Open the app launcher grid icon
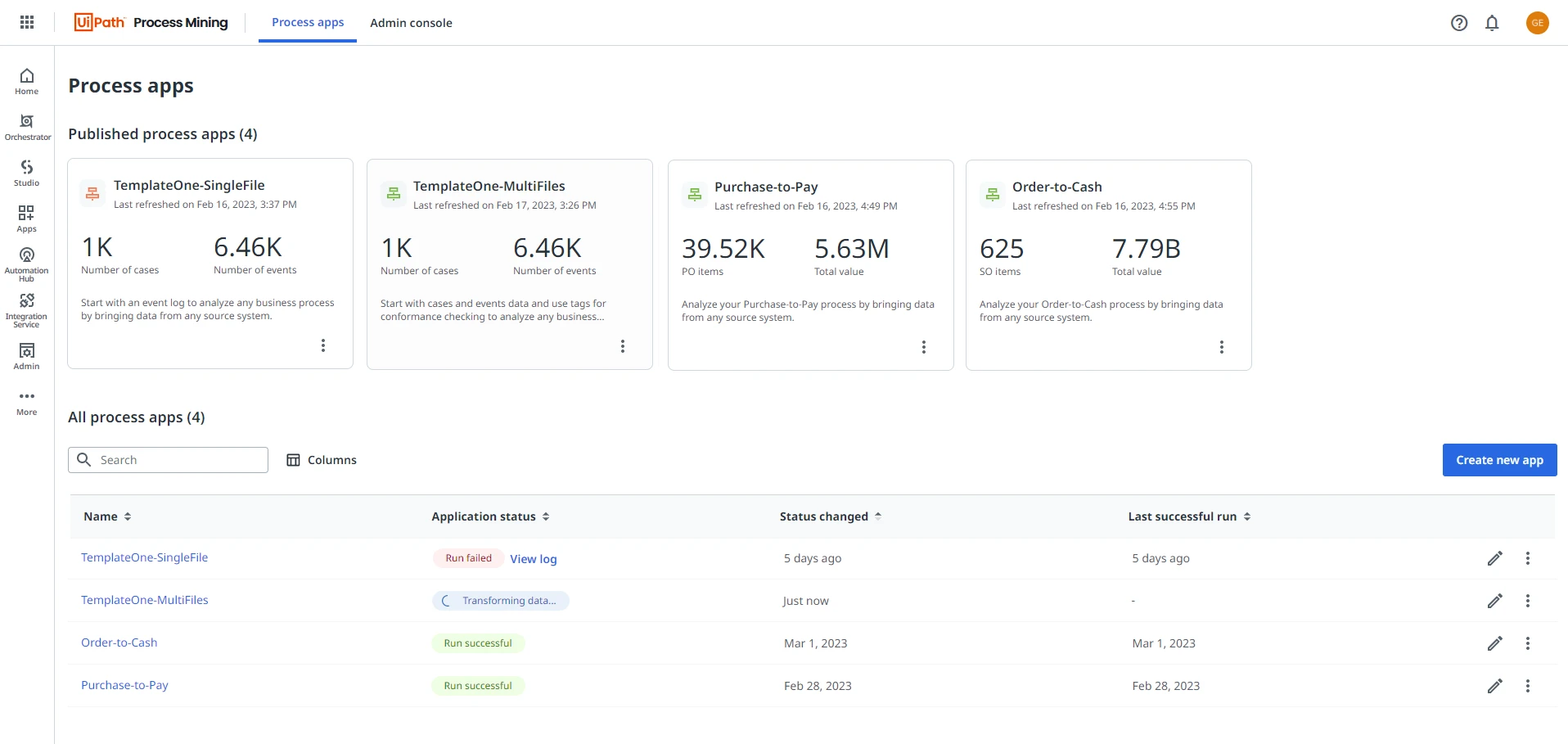The height and width of the screenshot is (744, 1568). (27, 22)
